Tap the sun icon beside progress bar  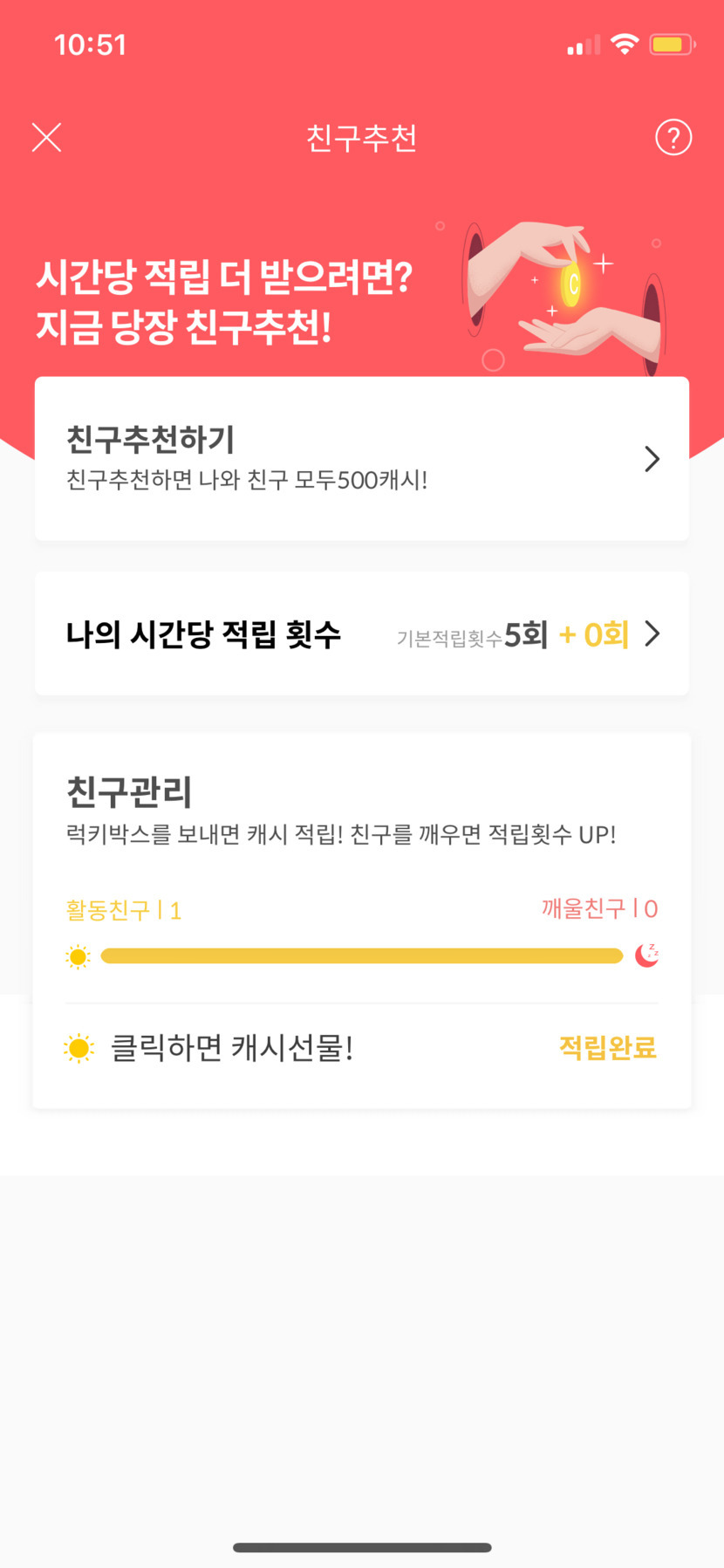[x=78, y=956]
